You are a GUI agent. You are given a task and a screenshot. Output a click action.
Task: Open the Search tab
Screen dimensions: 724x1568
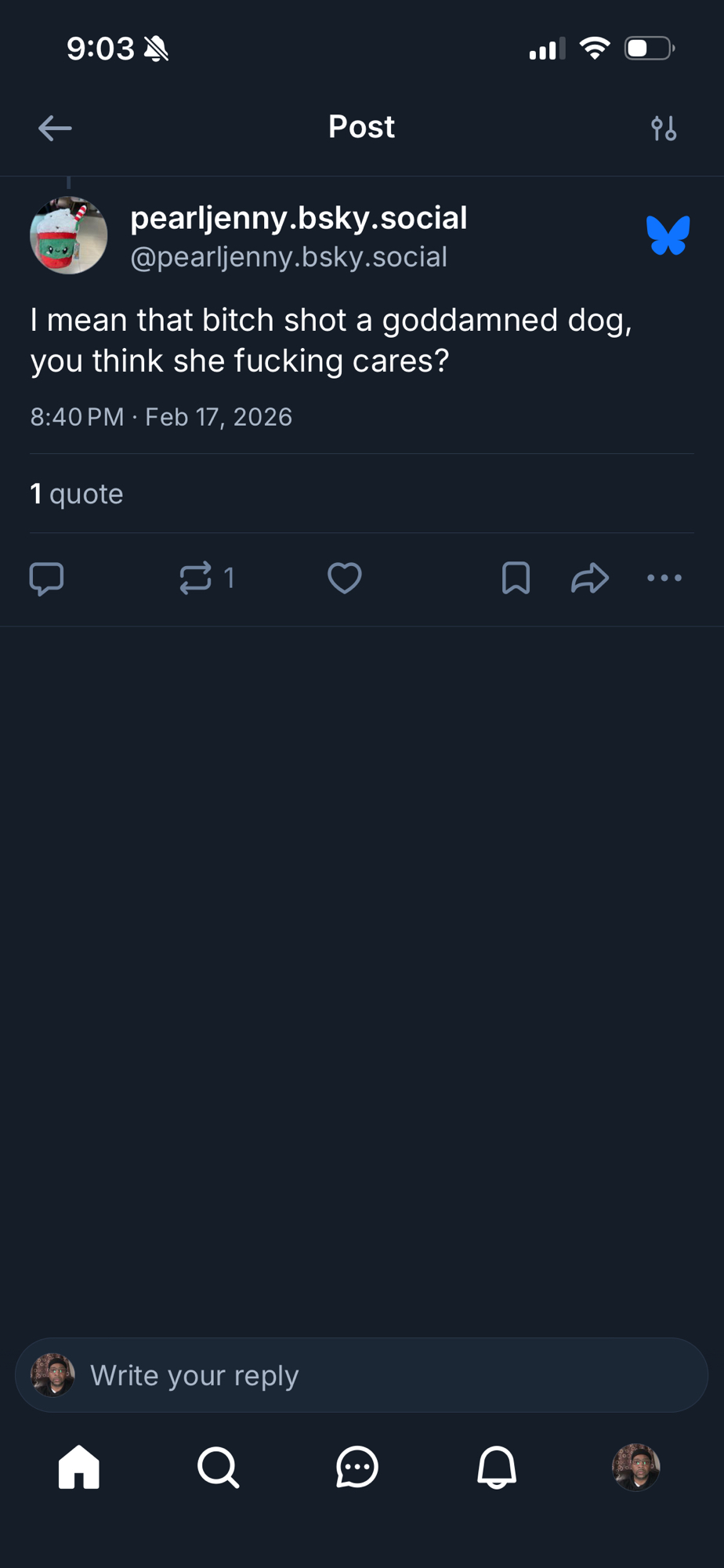pos(218,1467)
